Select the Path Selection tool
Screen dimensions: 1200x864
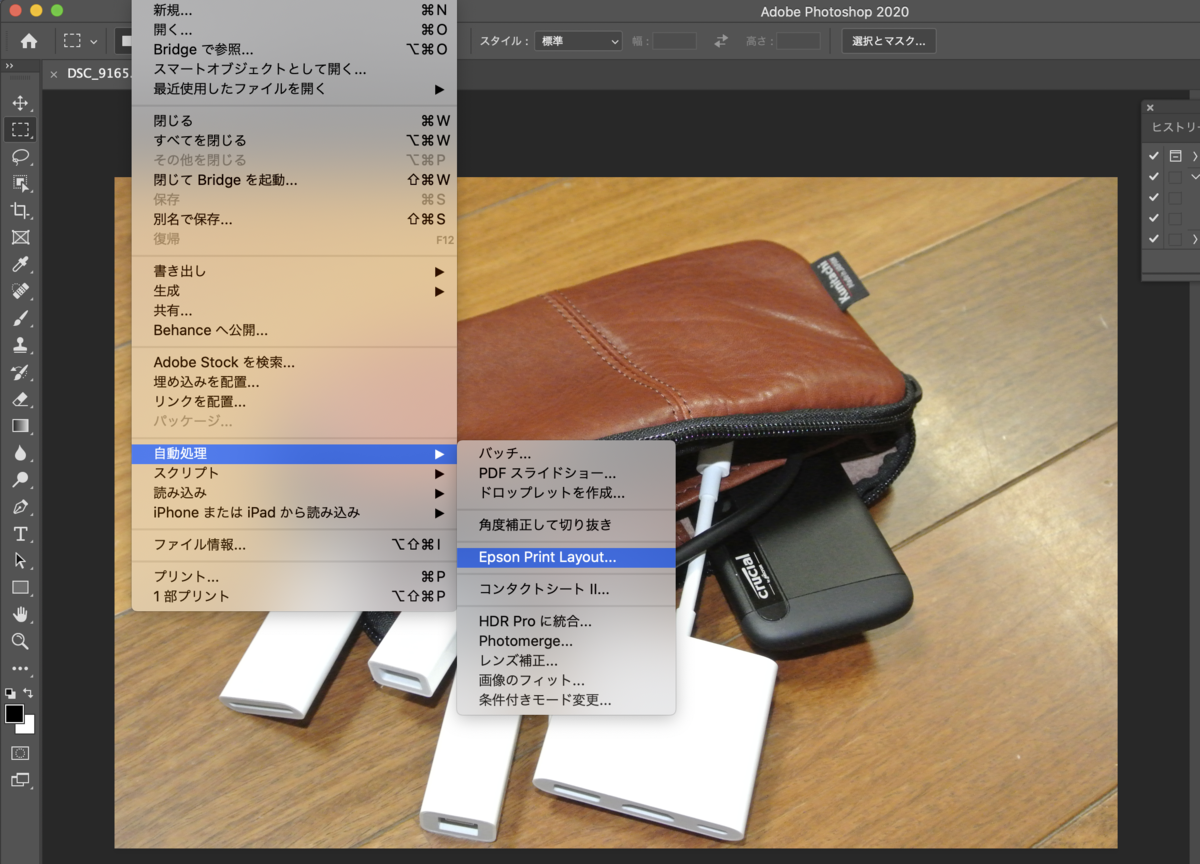tap(20, 561)
